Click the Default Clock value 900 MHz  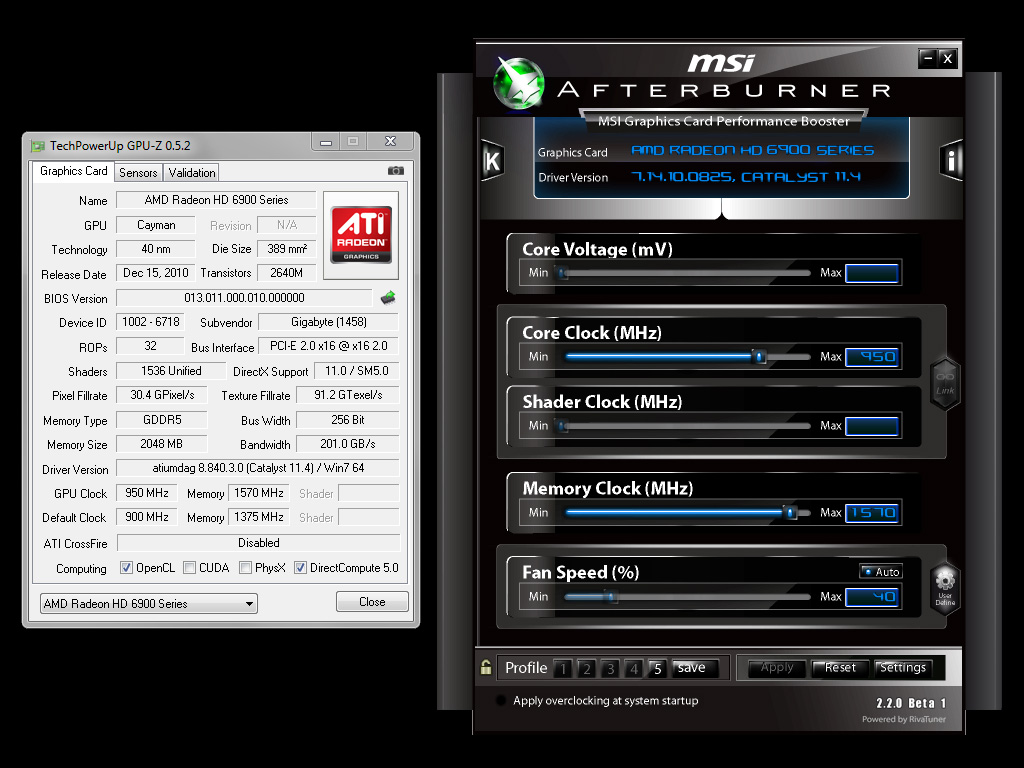pyautogui.click(x=147, y=517)
